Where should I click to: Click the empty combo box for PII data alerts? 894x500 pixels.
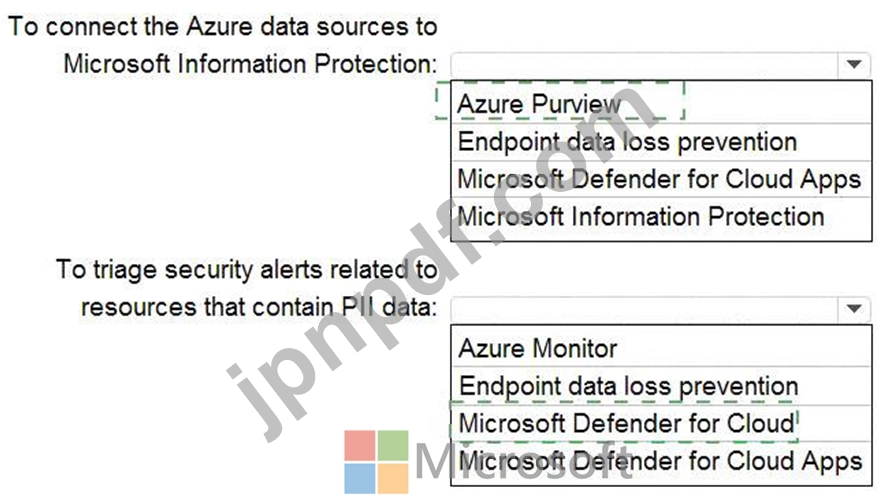pos(644,310)
